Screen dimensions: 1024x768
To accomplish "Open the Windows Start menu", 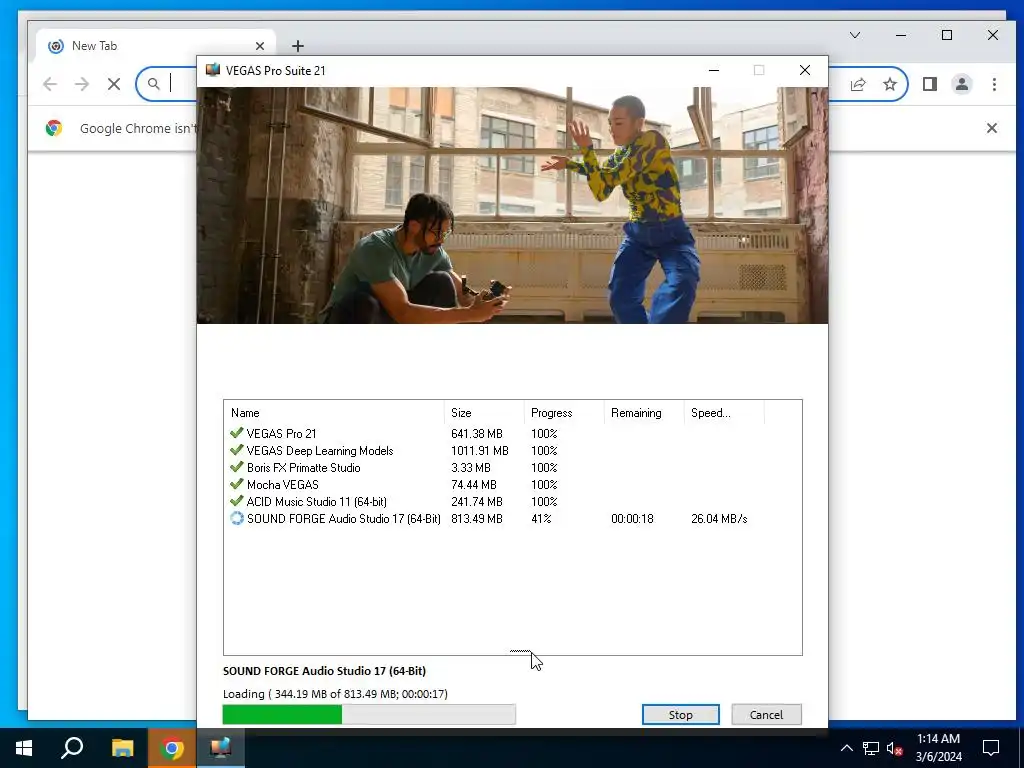I will click(x=24, y=748).
